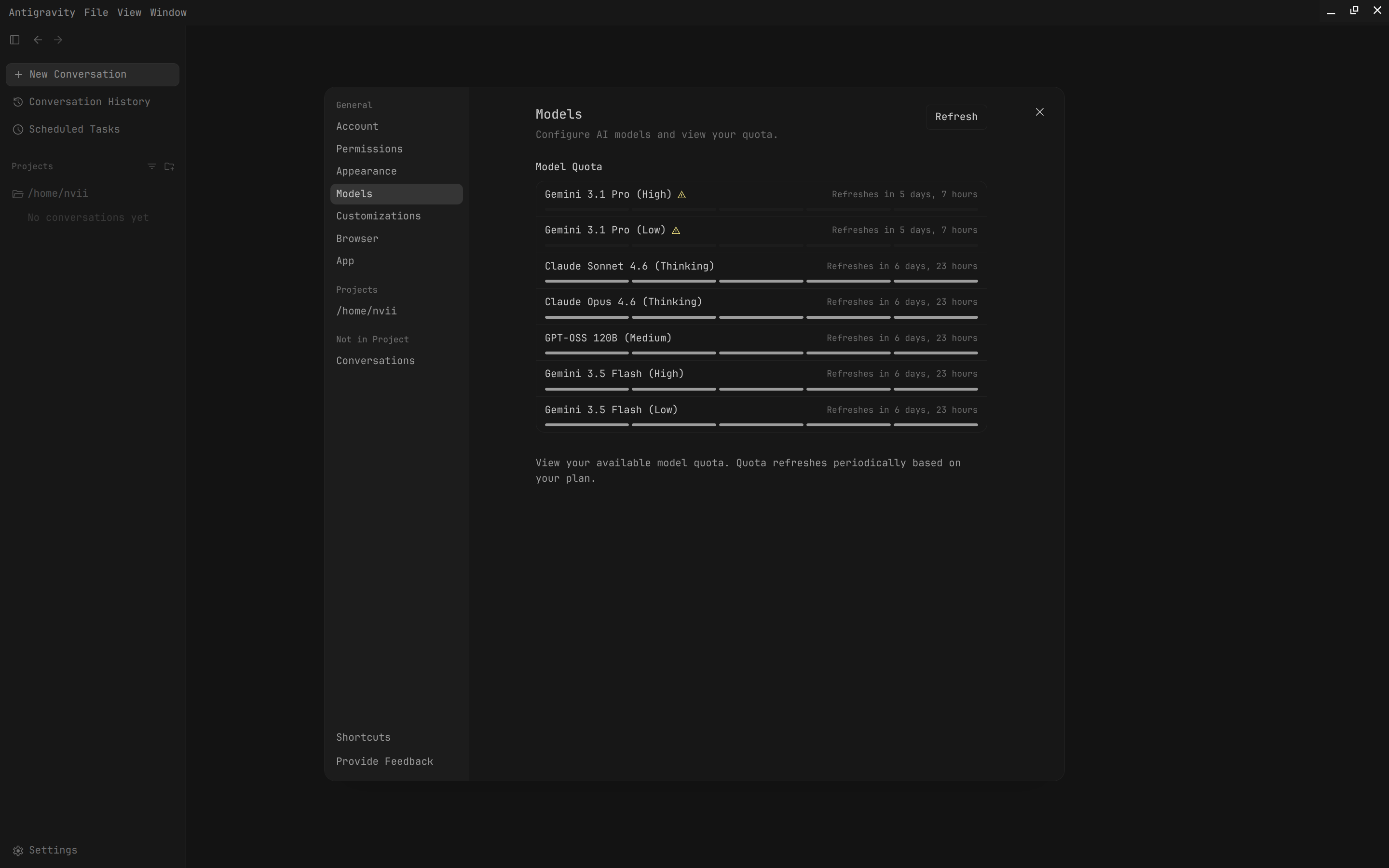Click the Projects filter icon
The height and width of the screenshot is (868, 1389).
point(151,166)
